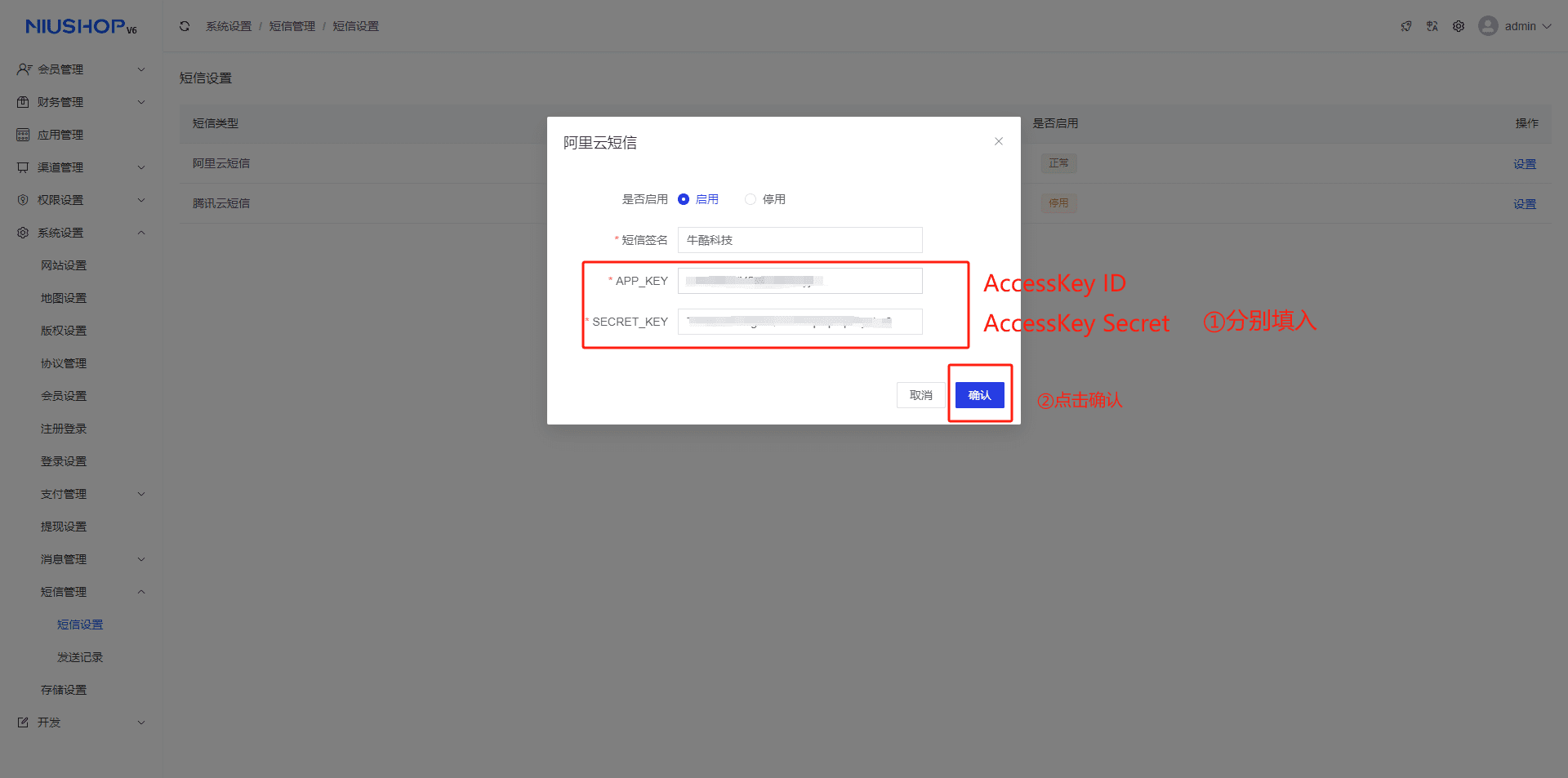Image resolution: width=1568 pixels, height=778 pixels.
Task: Click the 财务管理 finance icon
Action: click(x=23, y=102)
